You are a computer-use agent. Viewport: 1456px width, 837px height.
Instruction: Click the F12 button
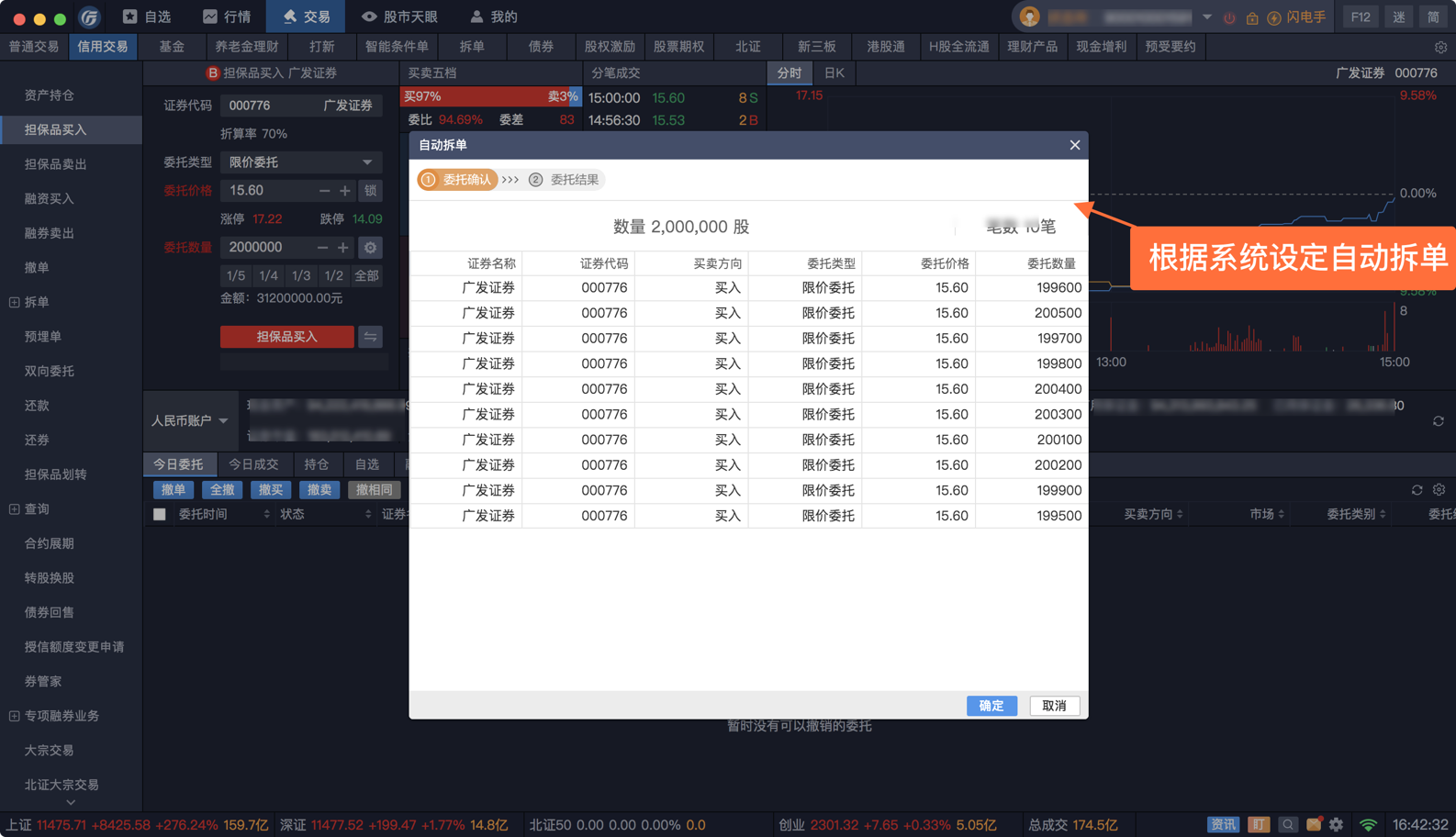pyautogui.click(x=1361, y=17)
